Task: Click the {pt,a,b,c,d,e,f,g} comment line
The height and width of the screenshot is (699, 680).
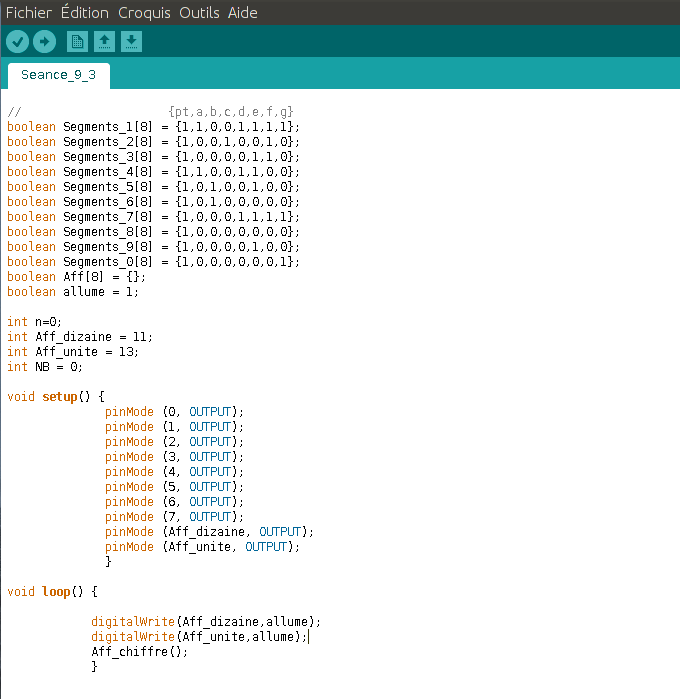Action: pos(230,112)
